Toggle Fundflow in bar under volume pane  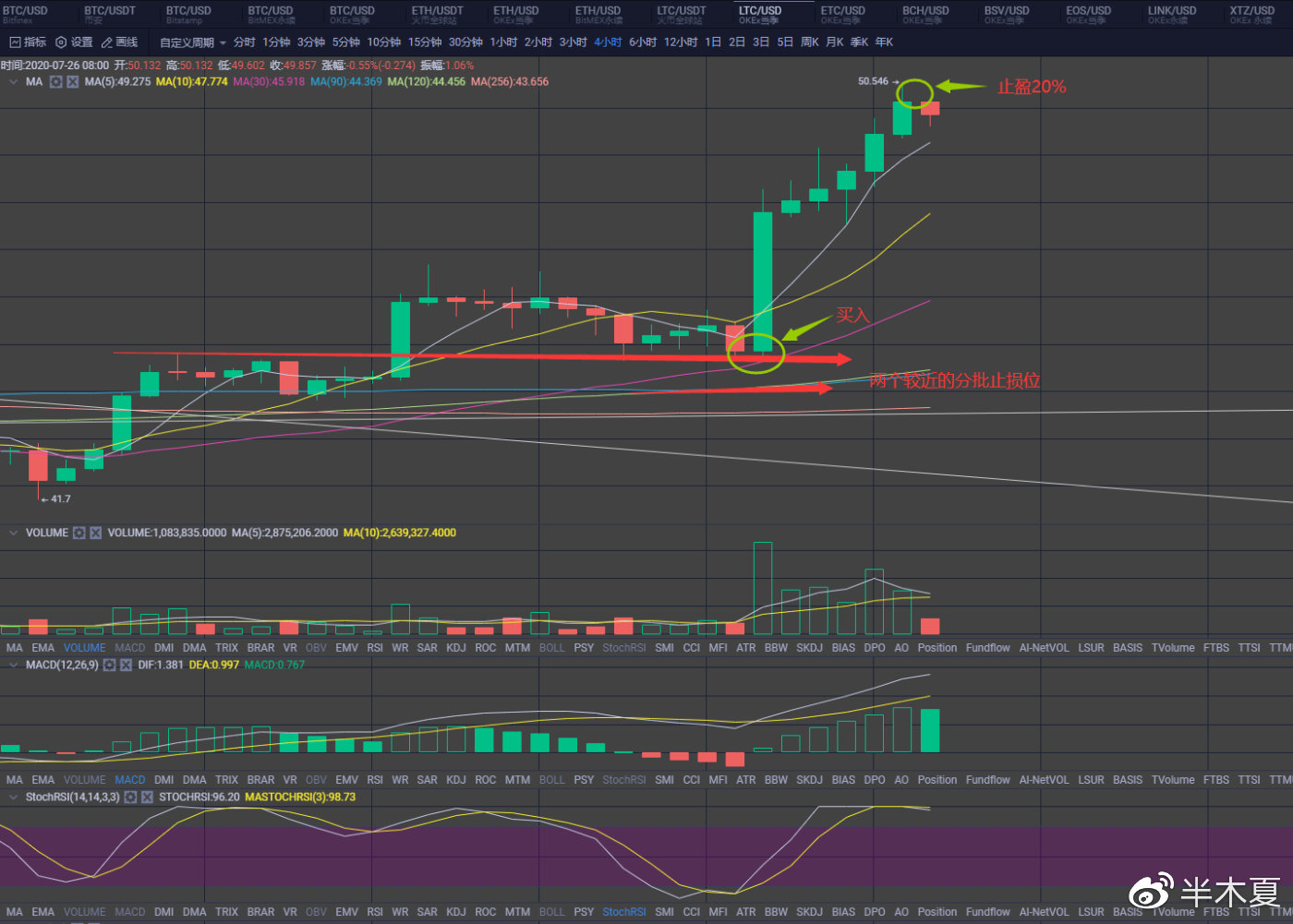[988, 648]
